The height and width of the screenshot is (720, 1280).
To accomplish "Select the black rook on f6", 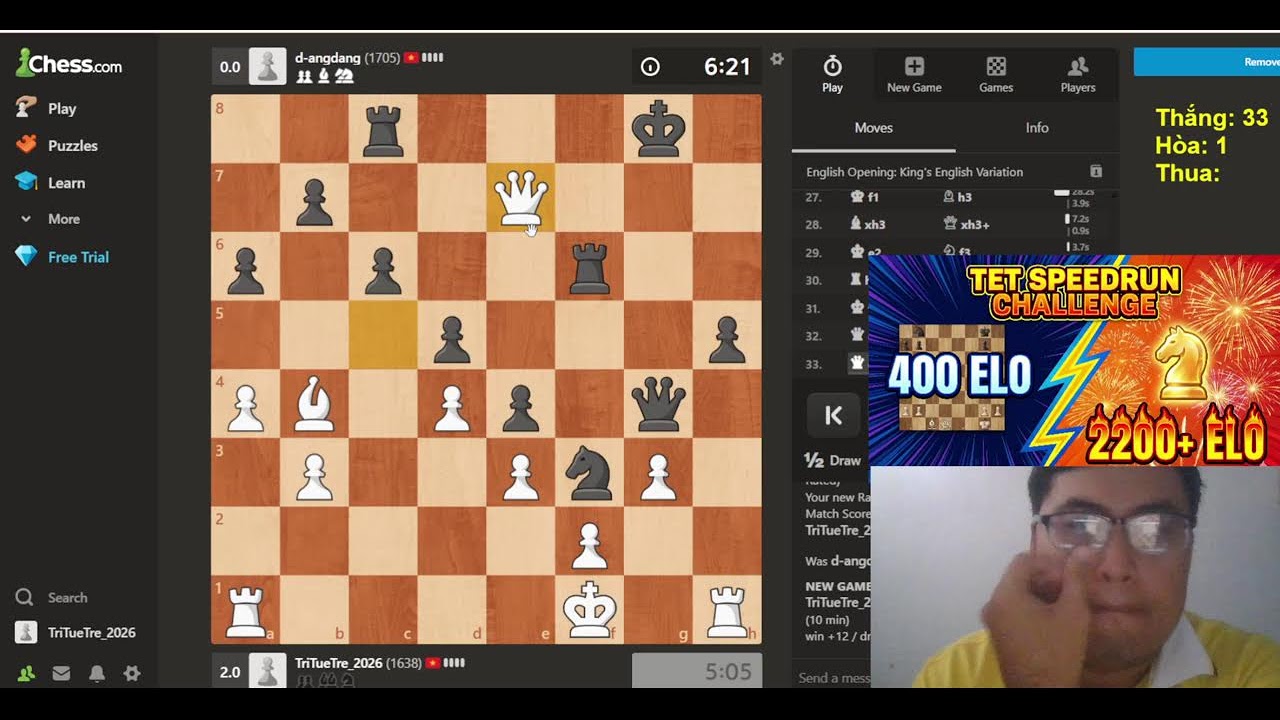I will [x=590, y=266].
